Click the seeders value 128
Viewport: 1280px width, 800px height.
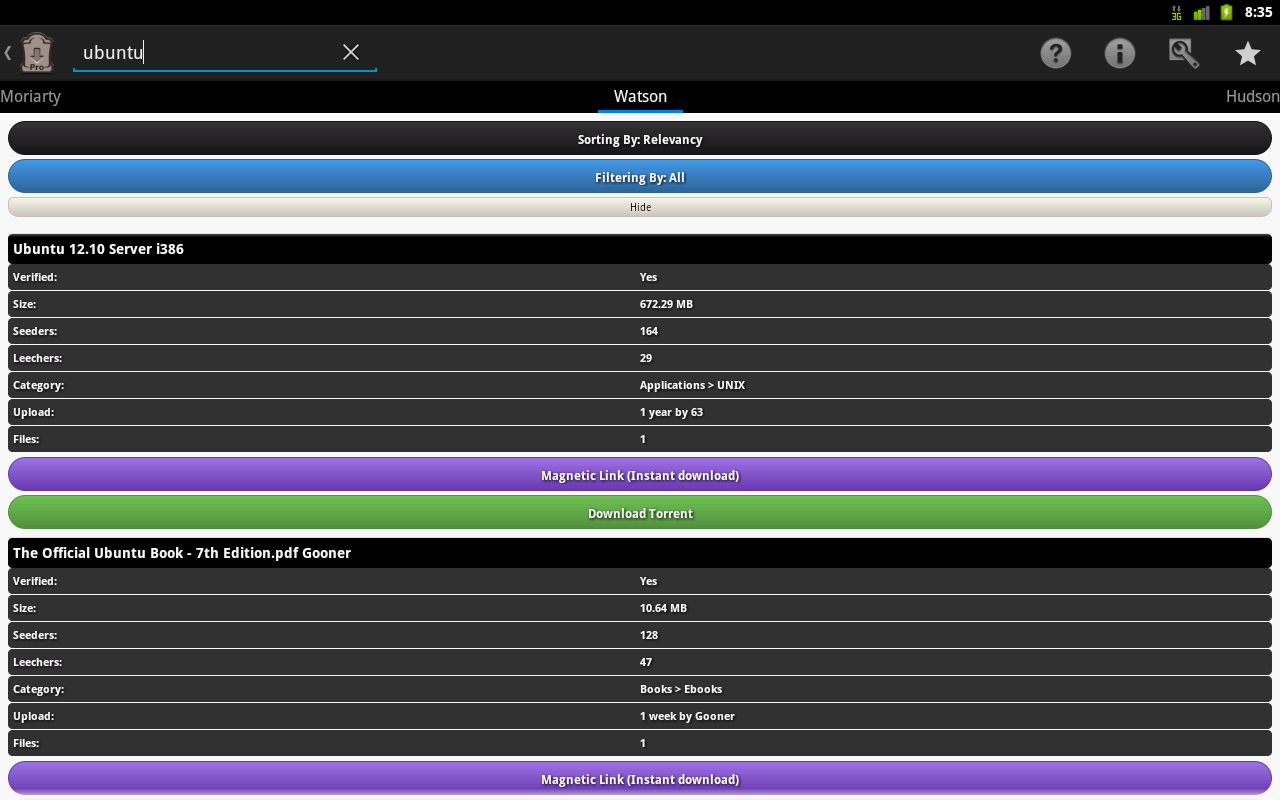[649, 635]
